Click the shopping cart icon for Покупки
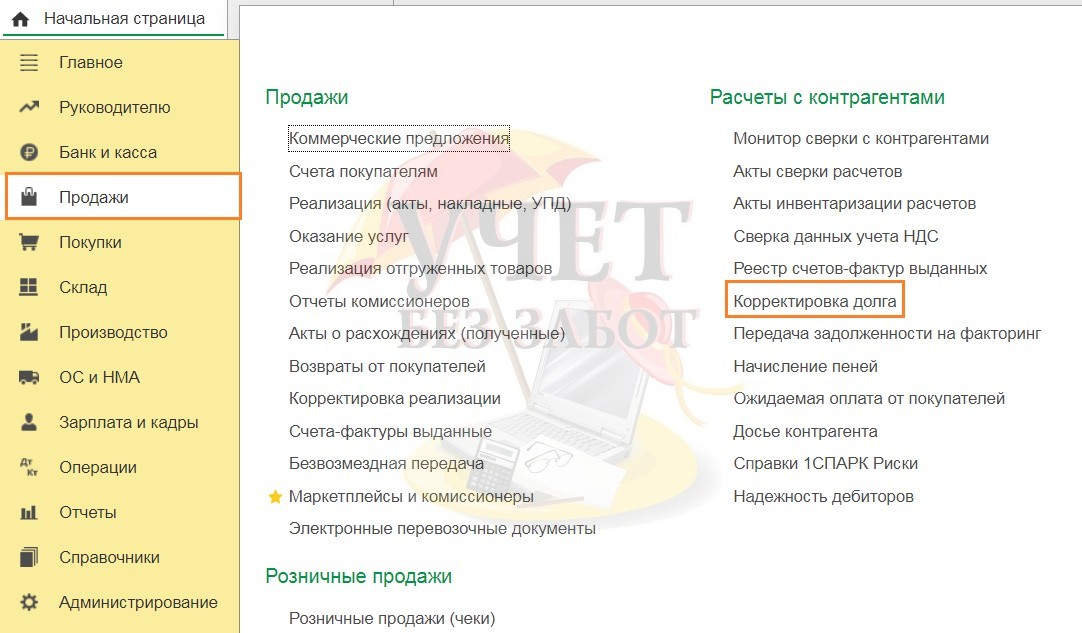The width and height of the screenshot is (1082, 633). (x=29, y=243)
